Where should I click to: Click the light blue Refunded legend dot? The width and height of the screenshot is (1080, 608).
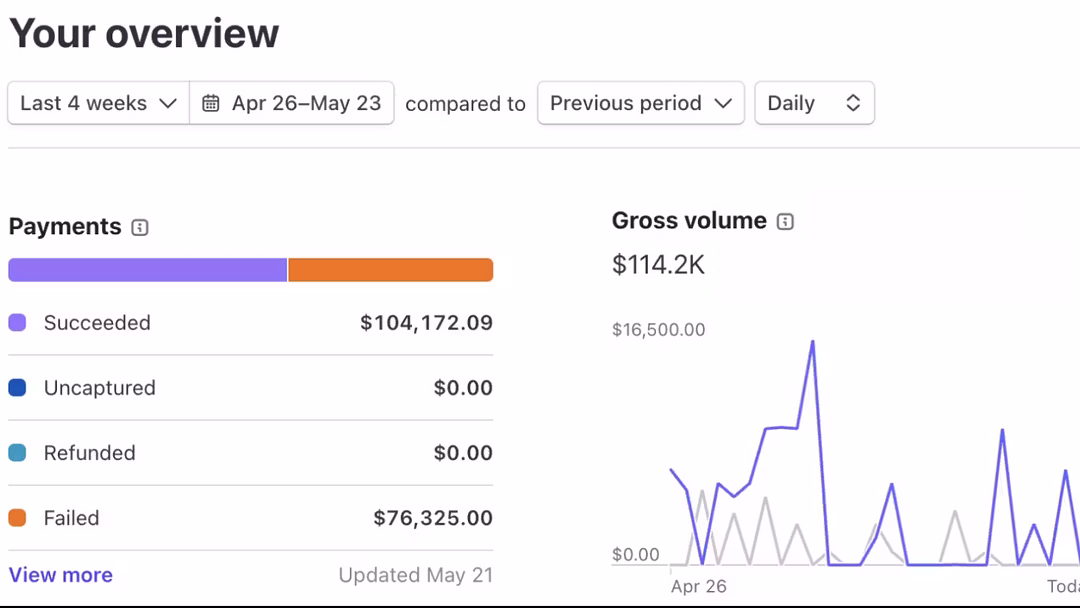17,453
